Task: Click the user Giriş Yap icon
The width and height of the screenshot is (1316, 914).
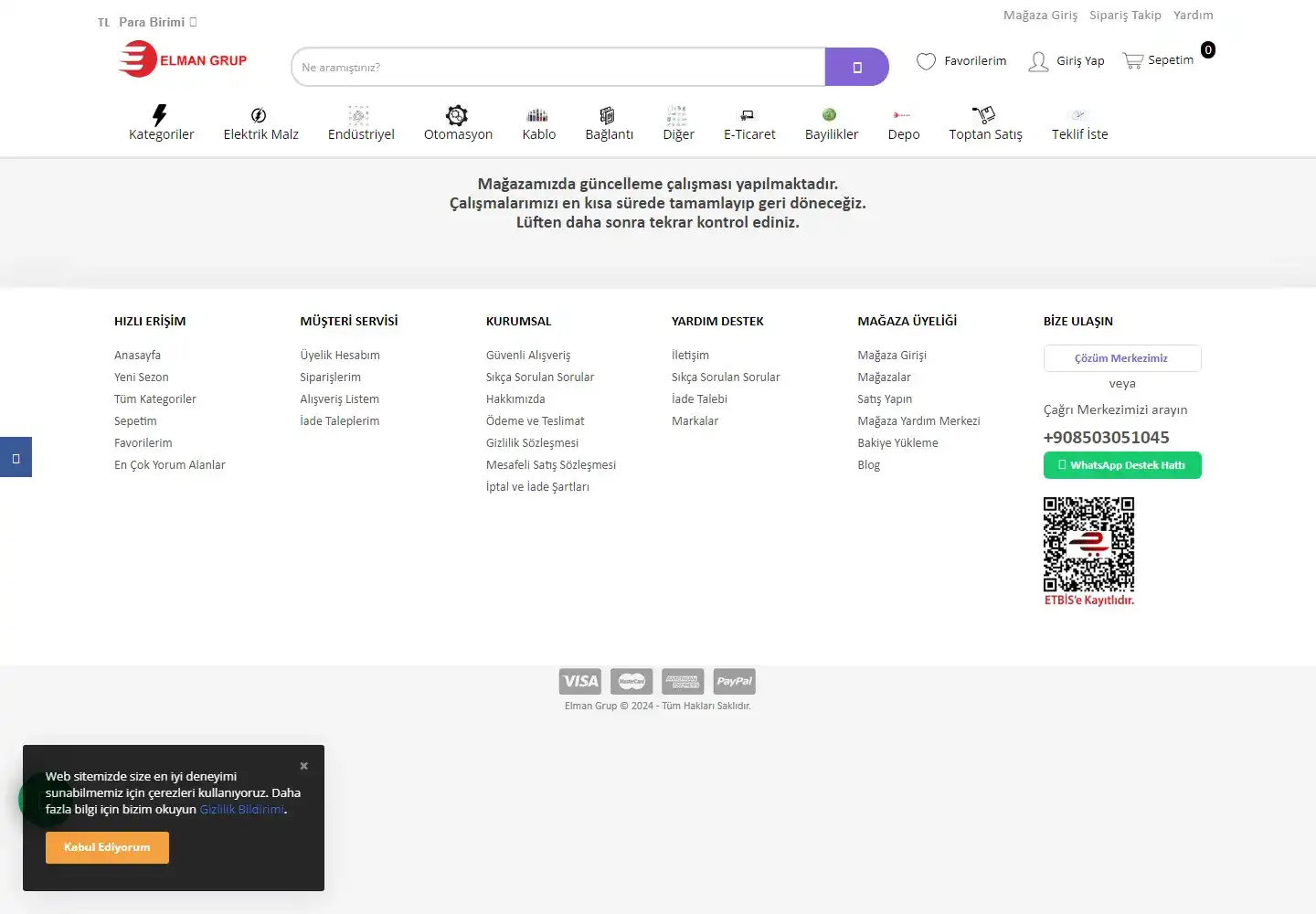Action: click(1038, 61)
